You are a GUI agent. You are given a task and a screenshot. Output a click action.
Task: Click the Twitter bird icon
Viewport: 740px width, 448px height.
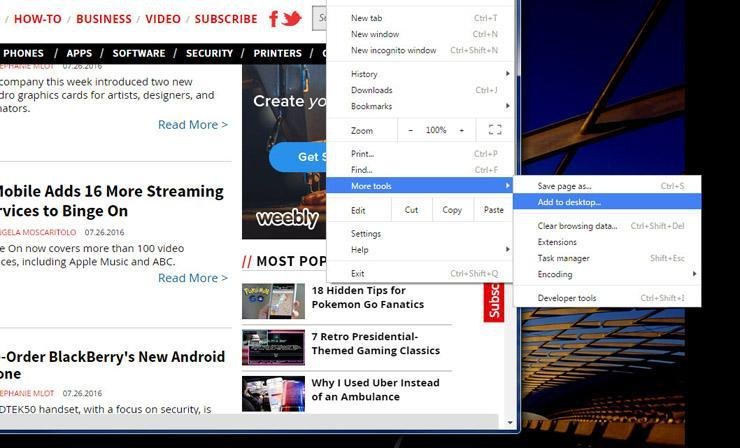[292, 18]
